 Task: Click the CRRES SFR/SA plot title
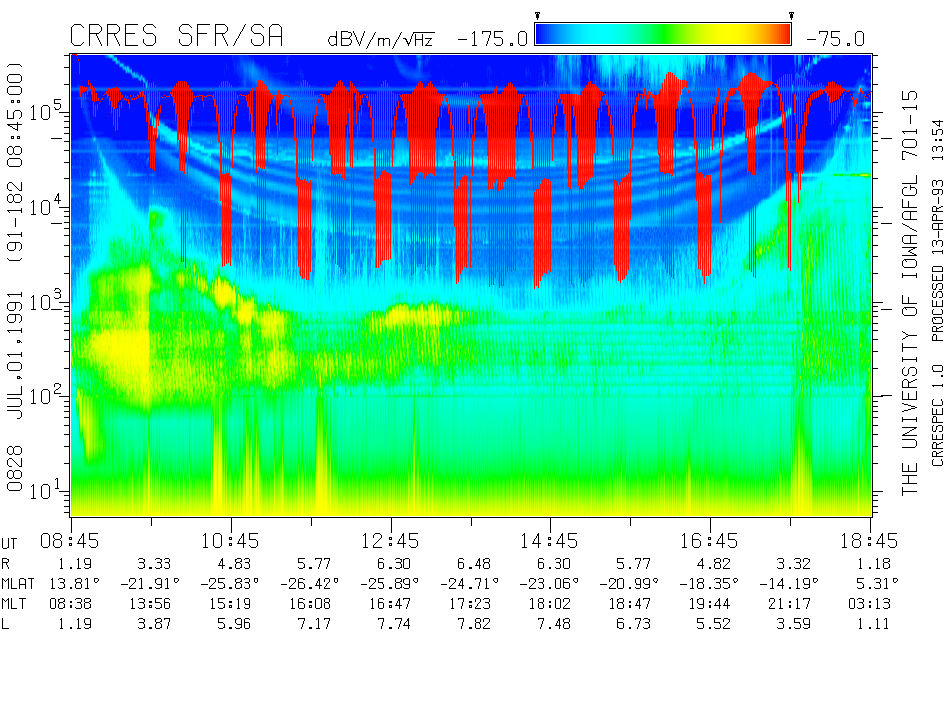click(x=176, y=36)
